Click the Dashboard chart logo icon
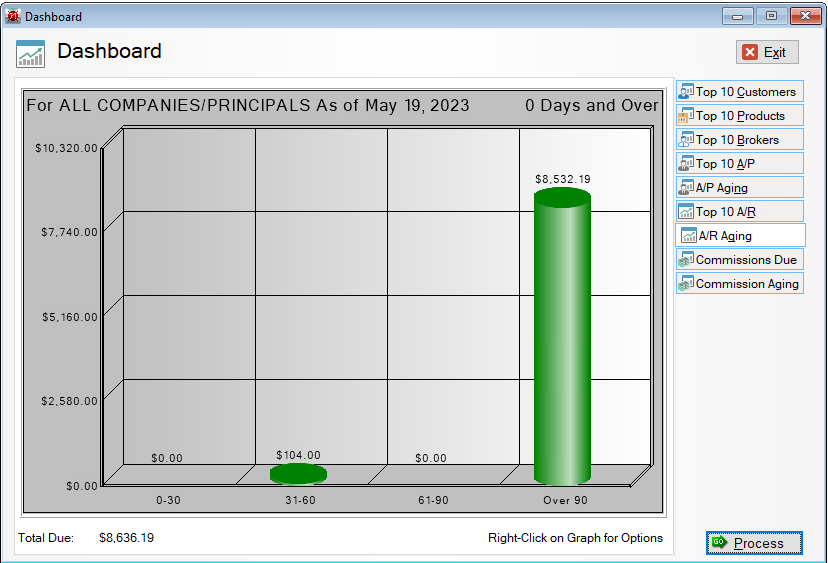The width and height of the screenshot is (828, 563). 30,54
